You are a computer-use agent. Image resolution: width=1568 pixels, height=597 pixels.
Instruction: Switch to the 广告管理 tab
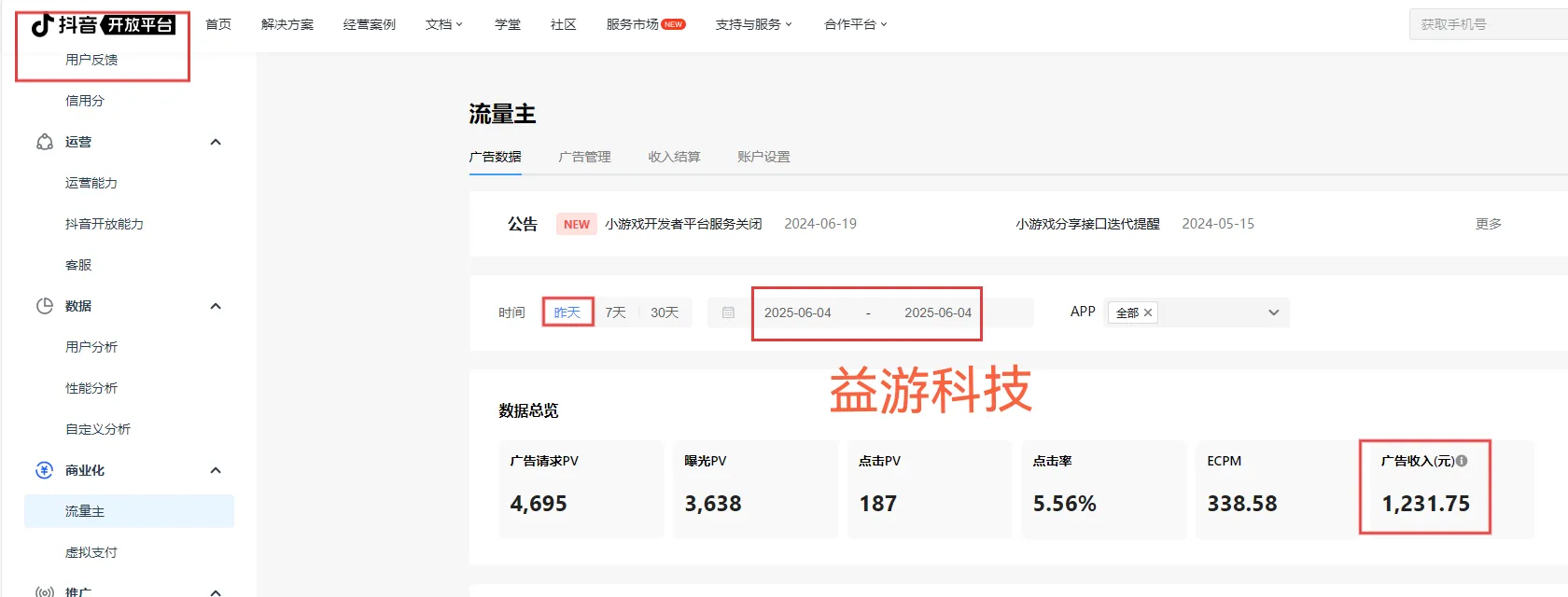click(585, 157)
